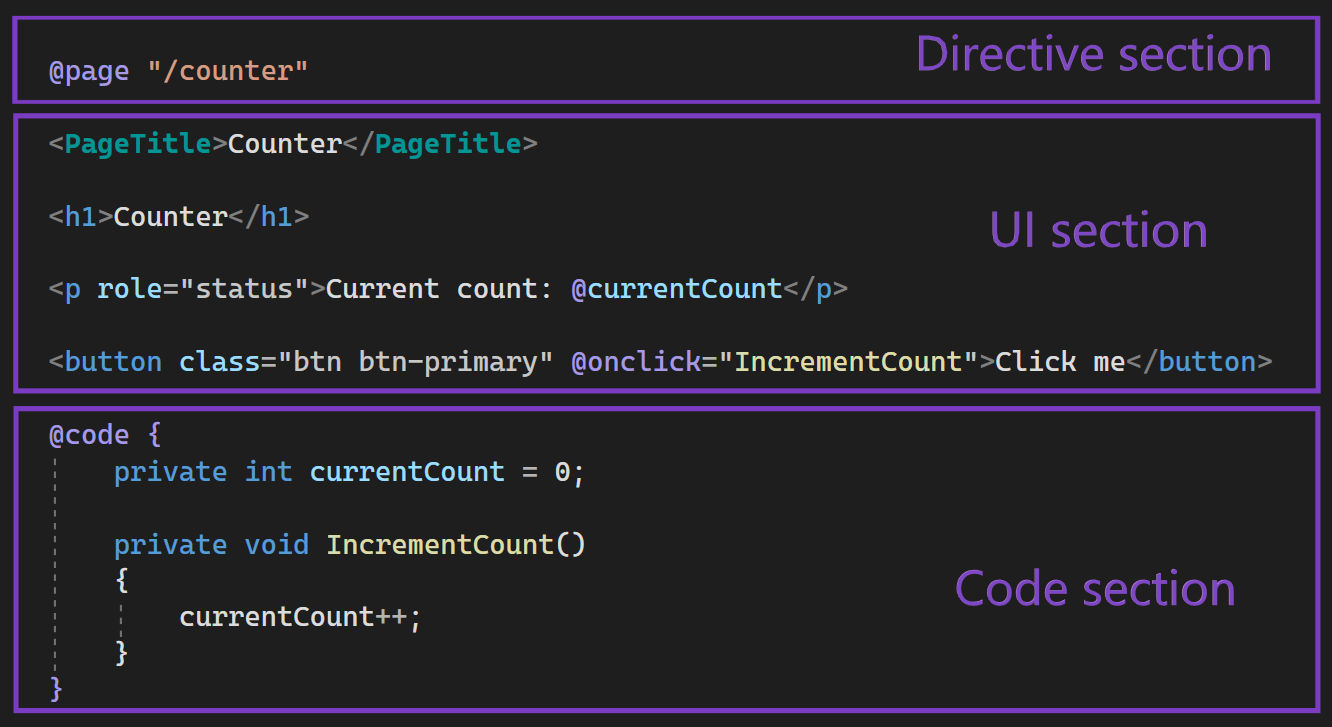
Task: Click the @code block keyword
Action: tap(89, 435)
